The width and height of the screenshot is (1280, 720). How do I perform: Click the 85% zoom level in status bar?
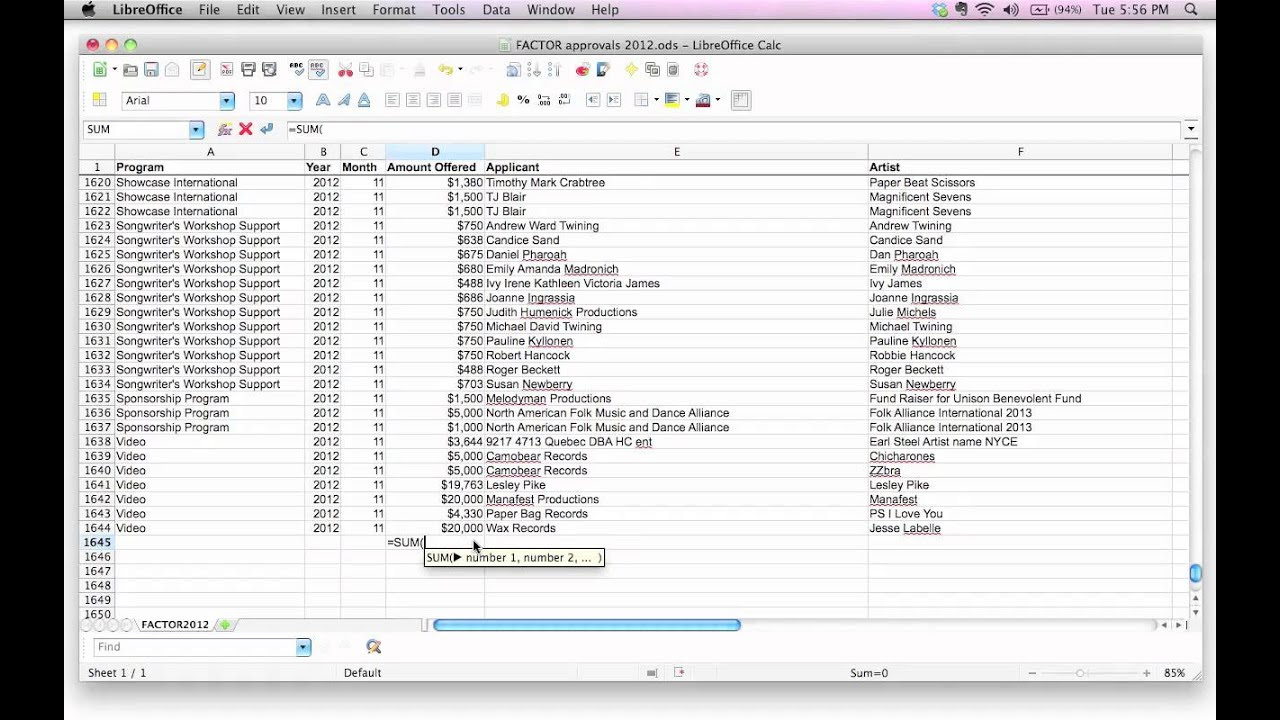1174,673
